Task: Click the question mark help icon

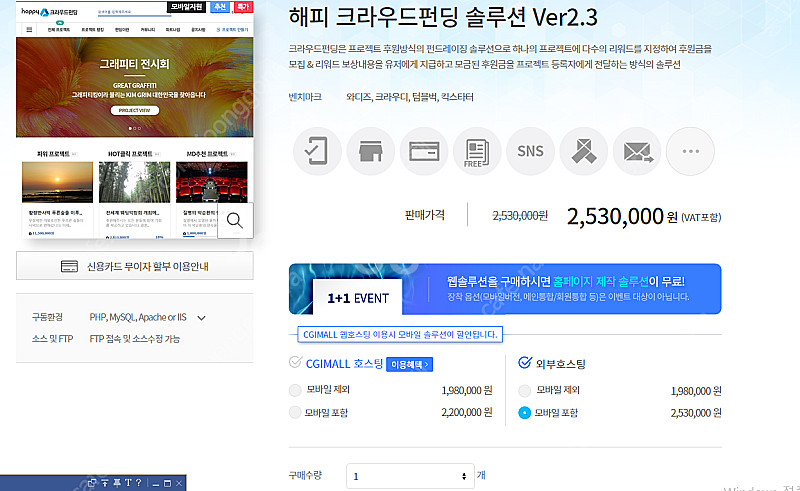Action: click(138, 483)
